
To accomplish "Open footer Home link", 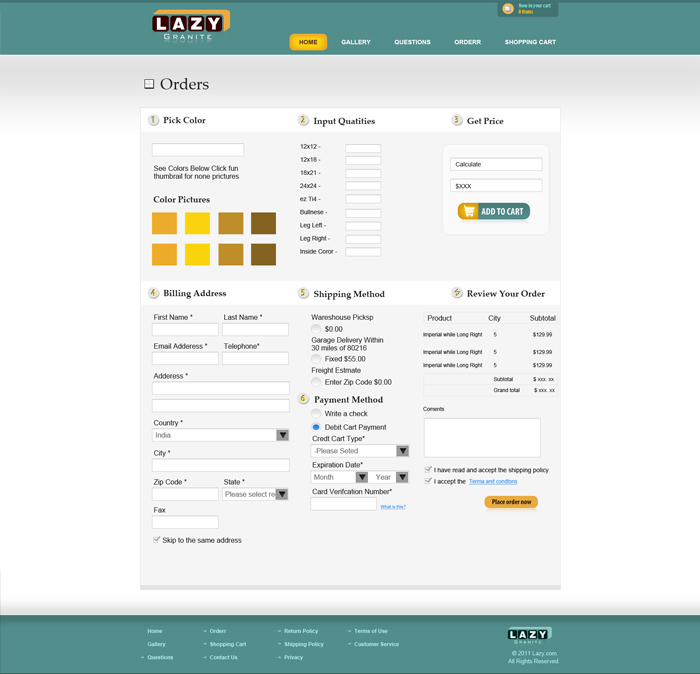I will pyautogui.click(x=155, y=631).
